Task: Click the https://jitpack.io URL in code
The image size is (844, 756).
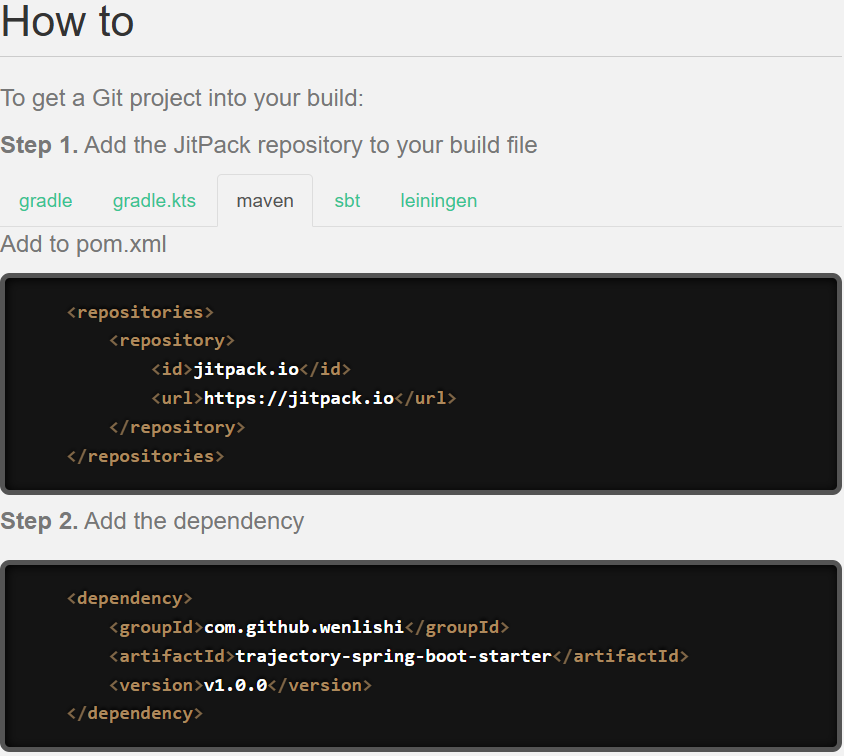Action: tap(298, 398)
